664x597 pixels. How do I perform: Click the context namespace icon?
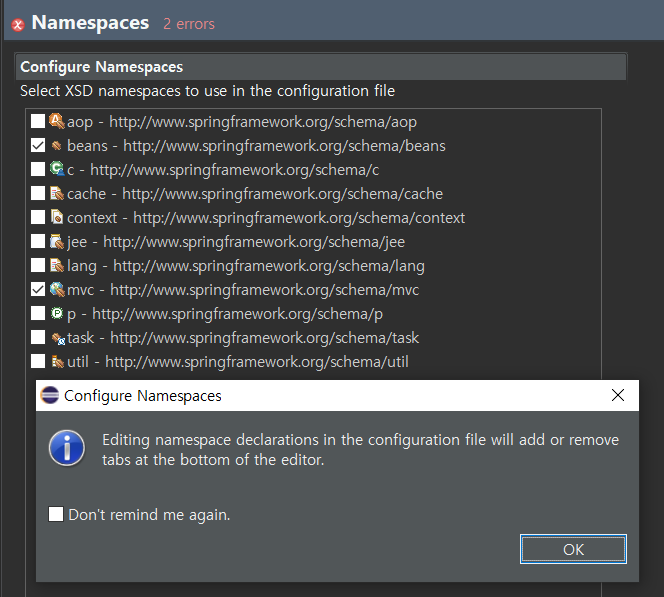click(x=57, y=217)
